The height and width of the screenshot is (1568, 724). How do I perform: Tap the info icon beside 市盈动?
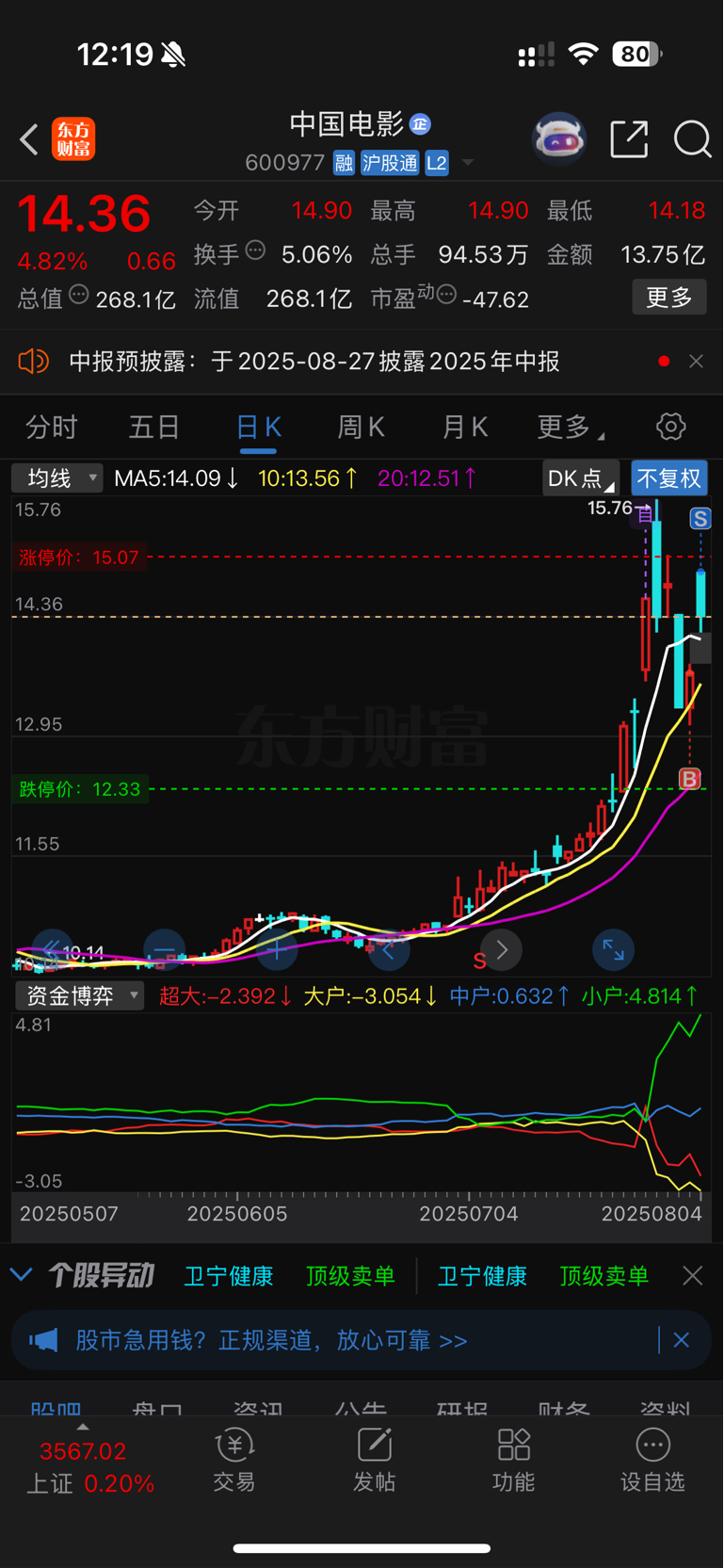[x=446, y=295]
